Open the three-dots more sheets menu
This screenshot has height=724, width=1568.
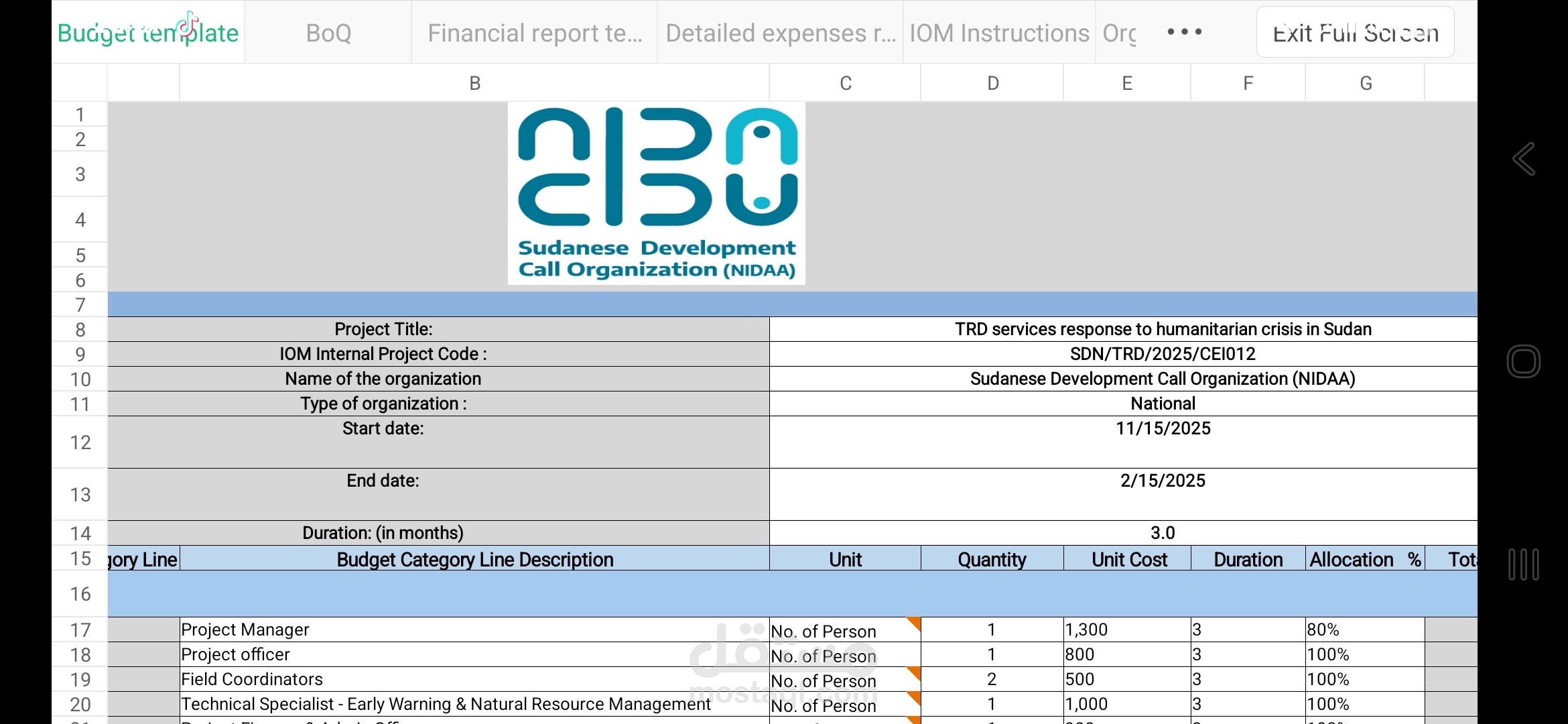tap(1184, 32)
